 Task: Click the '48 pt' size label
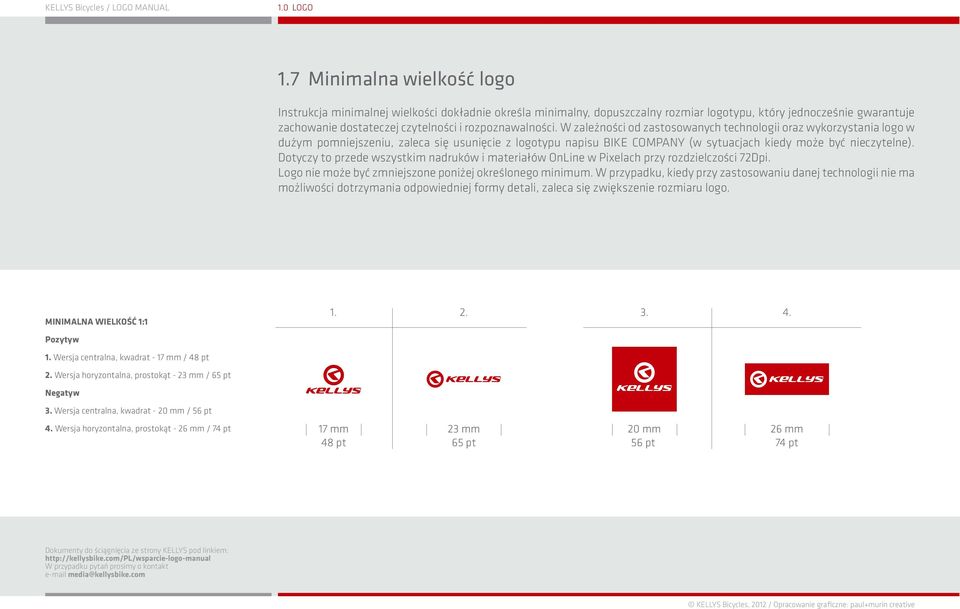pyautogui.click(x=333, y=443)
